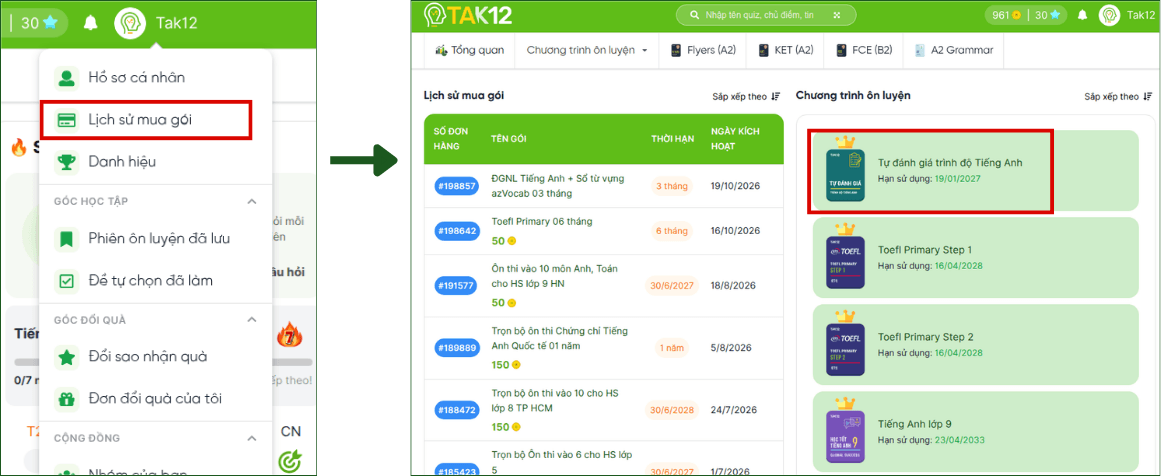Viewport: 1161px width, 476px height.
Task: Open the KET (A2) tab
Action: pyautogui.click(x=786, y=50)
